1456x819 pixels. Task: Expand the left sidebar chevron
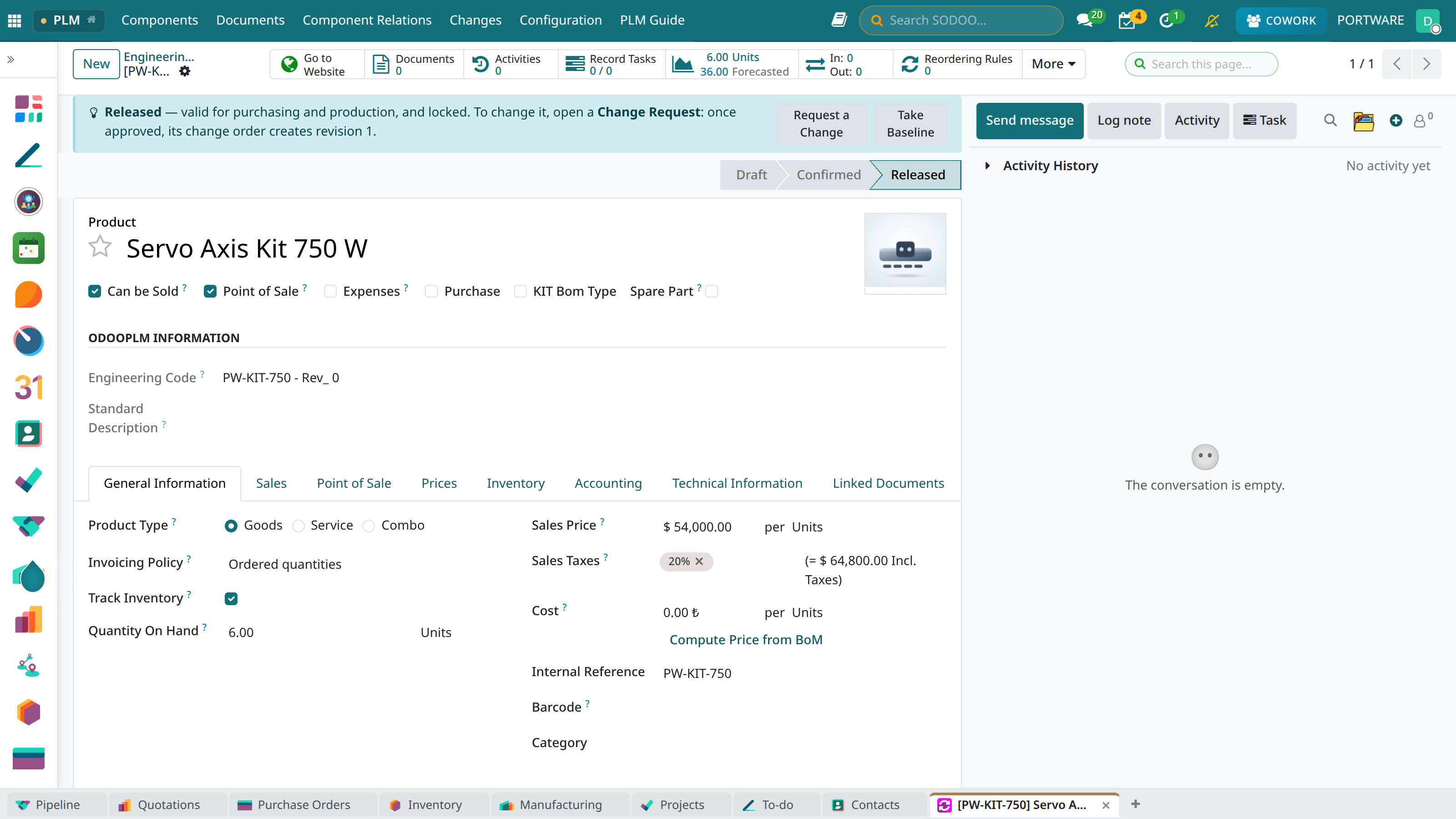(11, 59)
